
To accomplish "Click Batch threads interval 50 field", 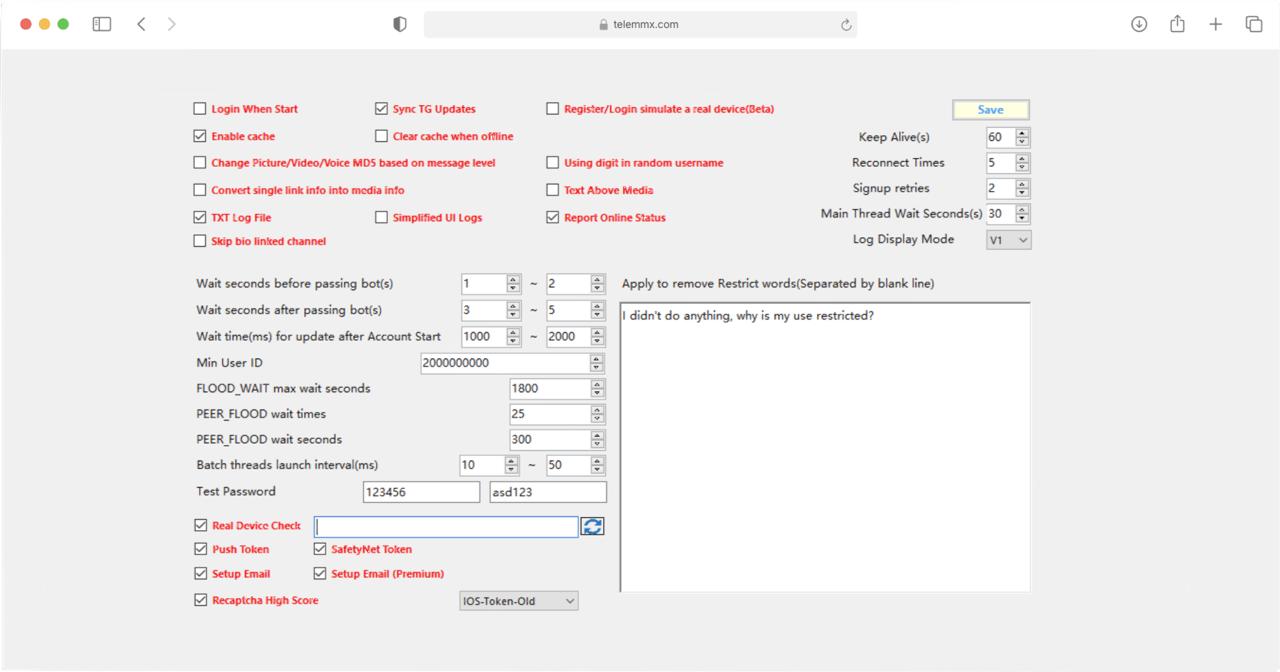I will 568,465.
